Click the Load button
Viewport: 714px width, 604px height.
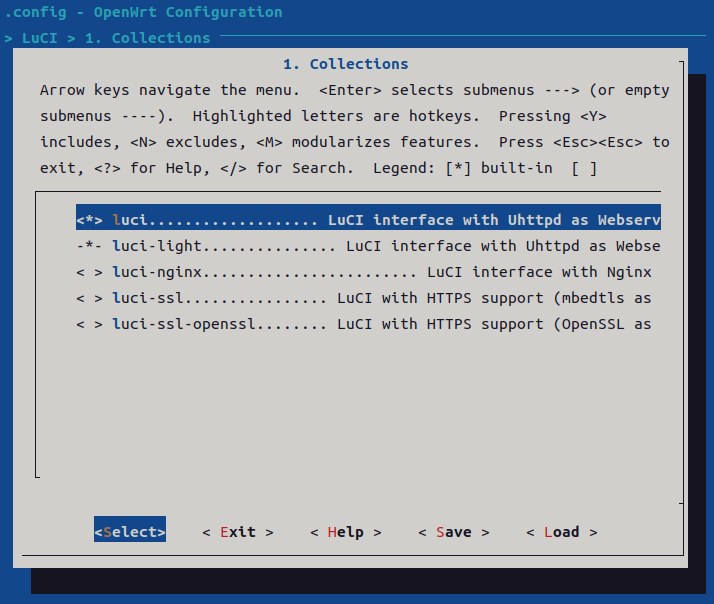click(x=561, y=532)
